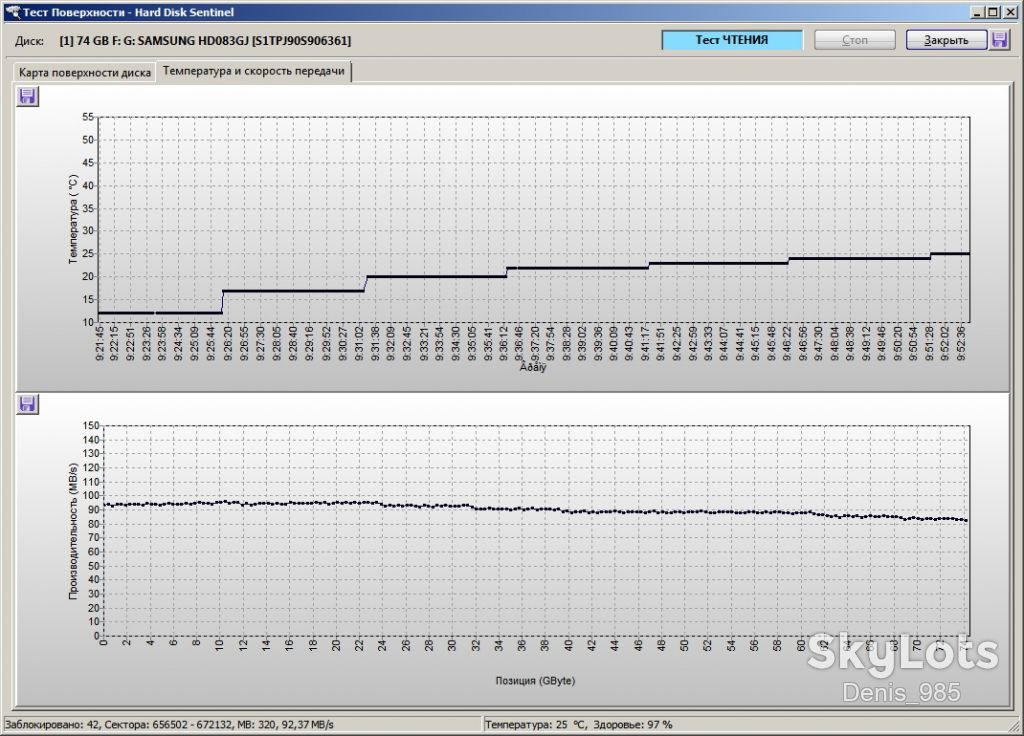The width and height of the screenshot is (1024, 736).
Task: Click the Hard Disk Sentinel title bar icon
Action: click(12, 12)
